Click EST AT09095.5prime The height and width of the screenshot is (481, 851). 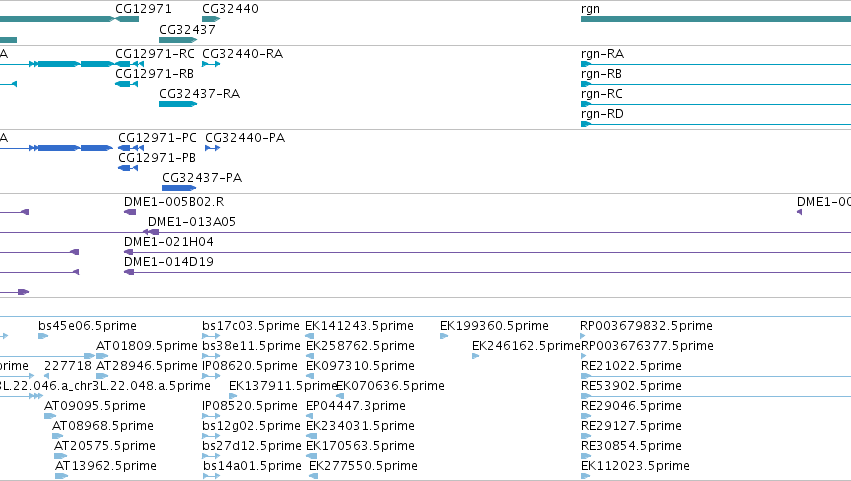94,406
